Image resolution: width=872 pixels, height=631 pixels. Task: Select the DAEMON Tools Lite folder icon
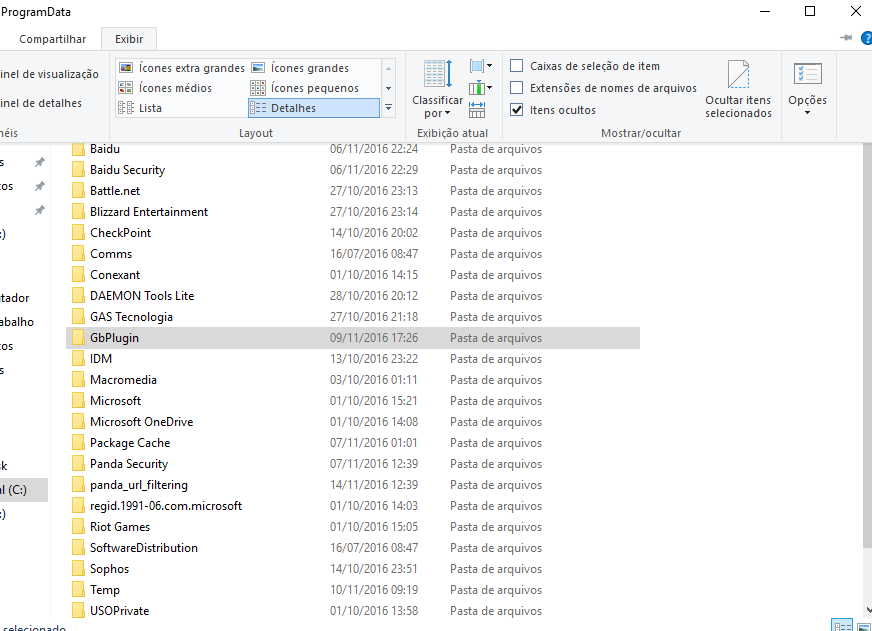pos(78,296)
